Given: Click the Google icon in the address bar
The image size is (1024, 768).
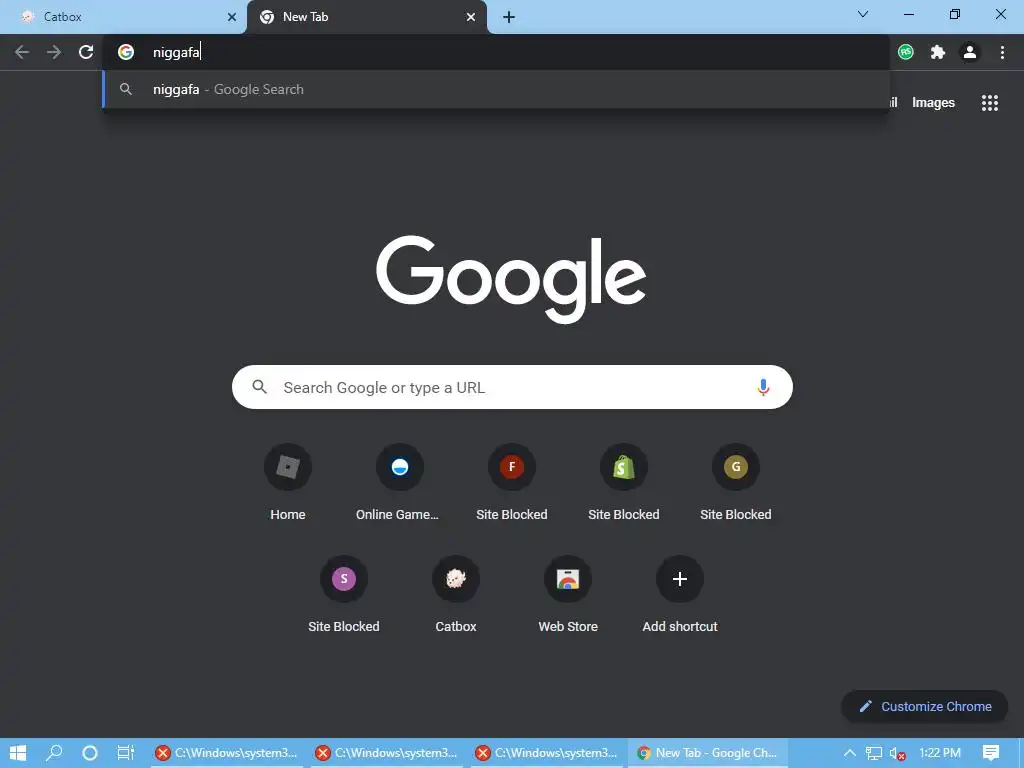Looking at the screenshot, I should click(126, 52).
